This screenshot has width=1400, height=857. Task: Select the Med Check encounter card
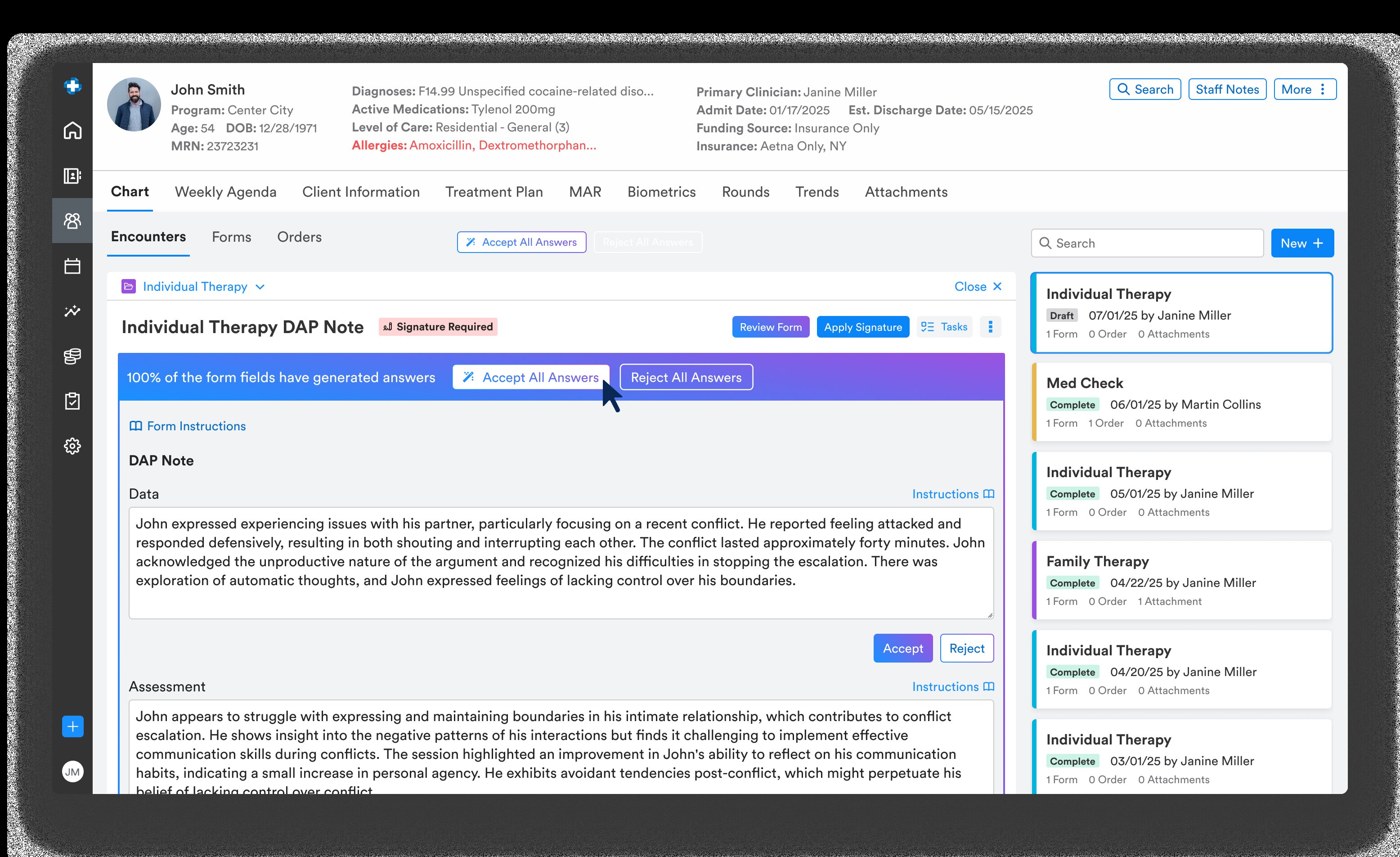pyautogui.click(x=1182, y=402)
